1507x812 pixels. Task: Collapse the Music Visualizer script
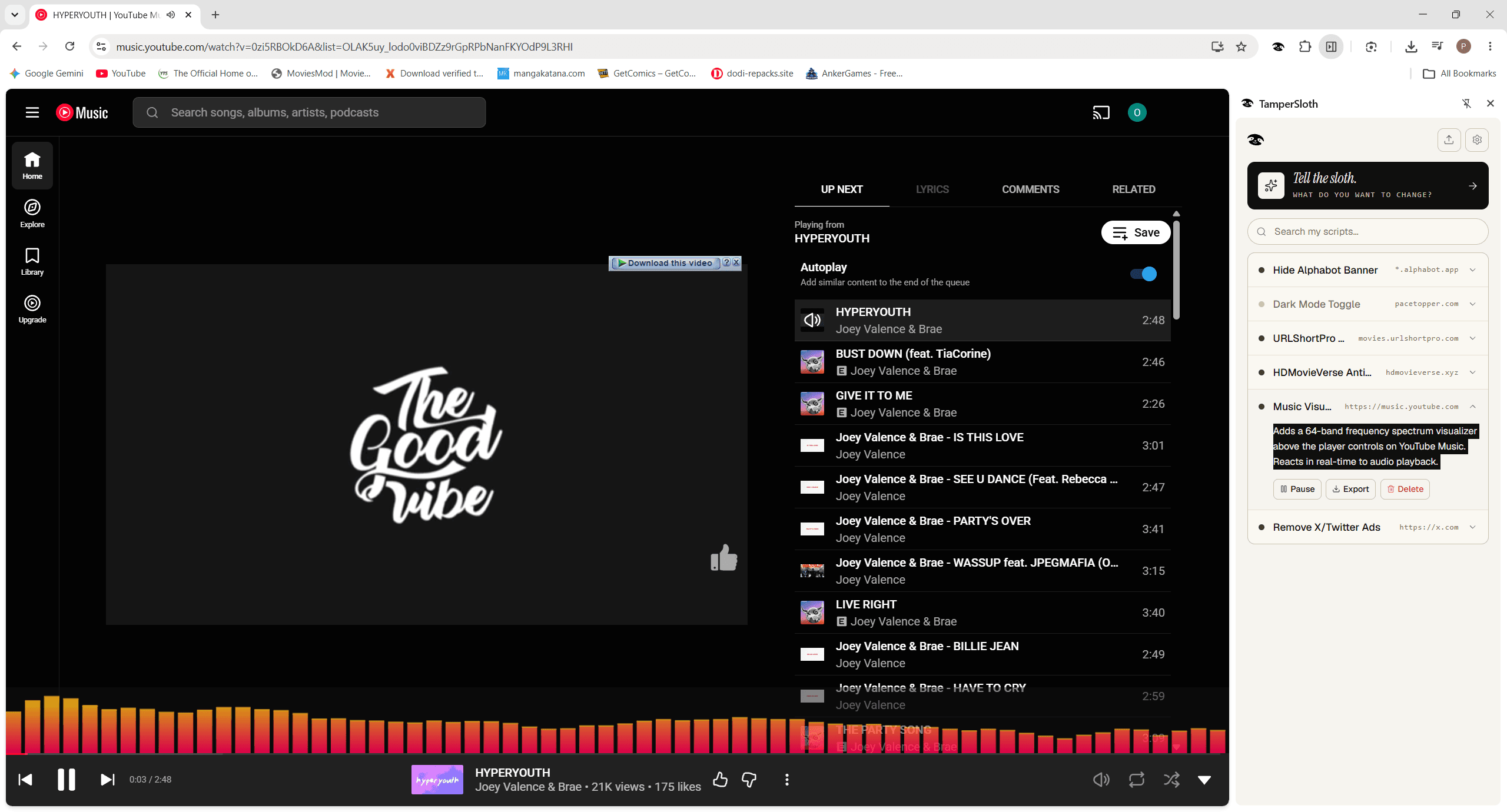(1472, 407)
